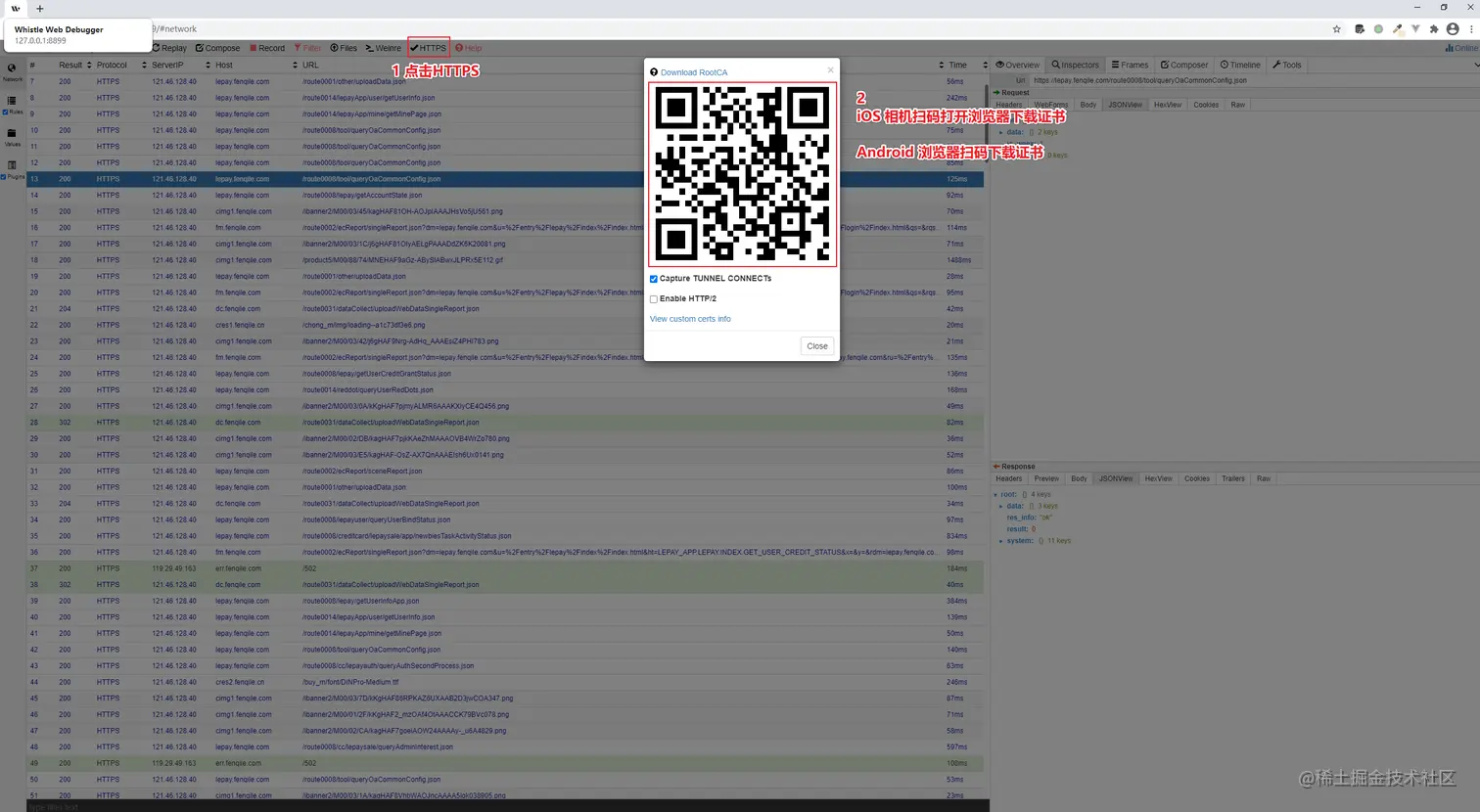Screen dimensions: 1480x812
Task: Open the Compose toolbar item
Action: coord(218,48)
